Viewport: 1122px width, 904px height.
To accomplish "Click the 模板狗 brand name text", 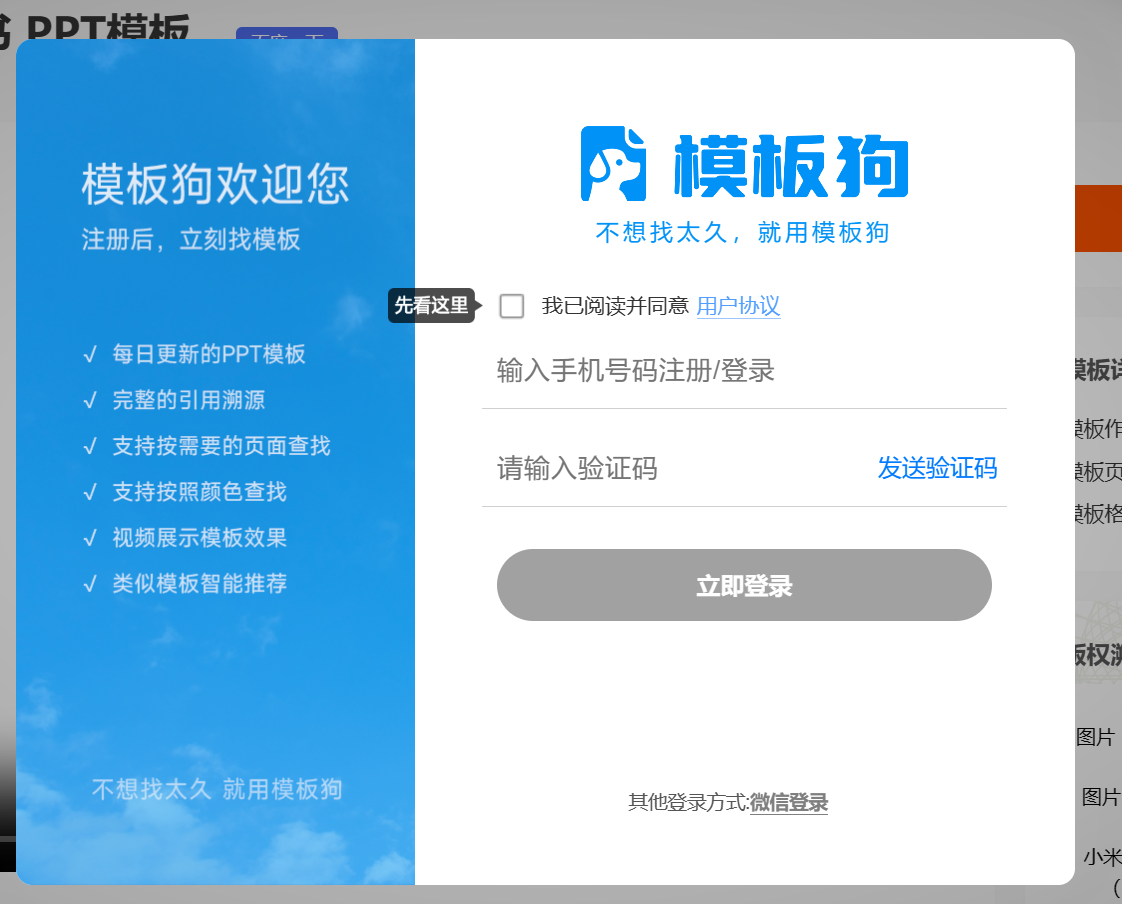I will click(791, 165).
